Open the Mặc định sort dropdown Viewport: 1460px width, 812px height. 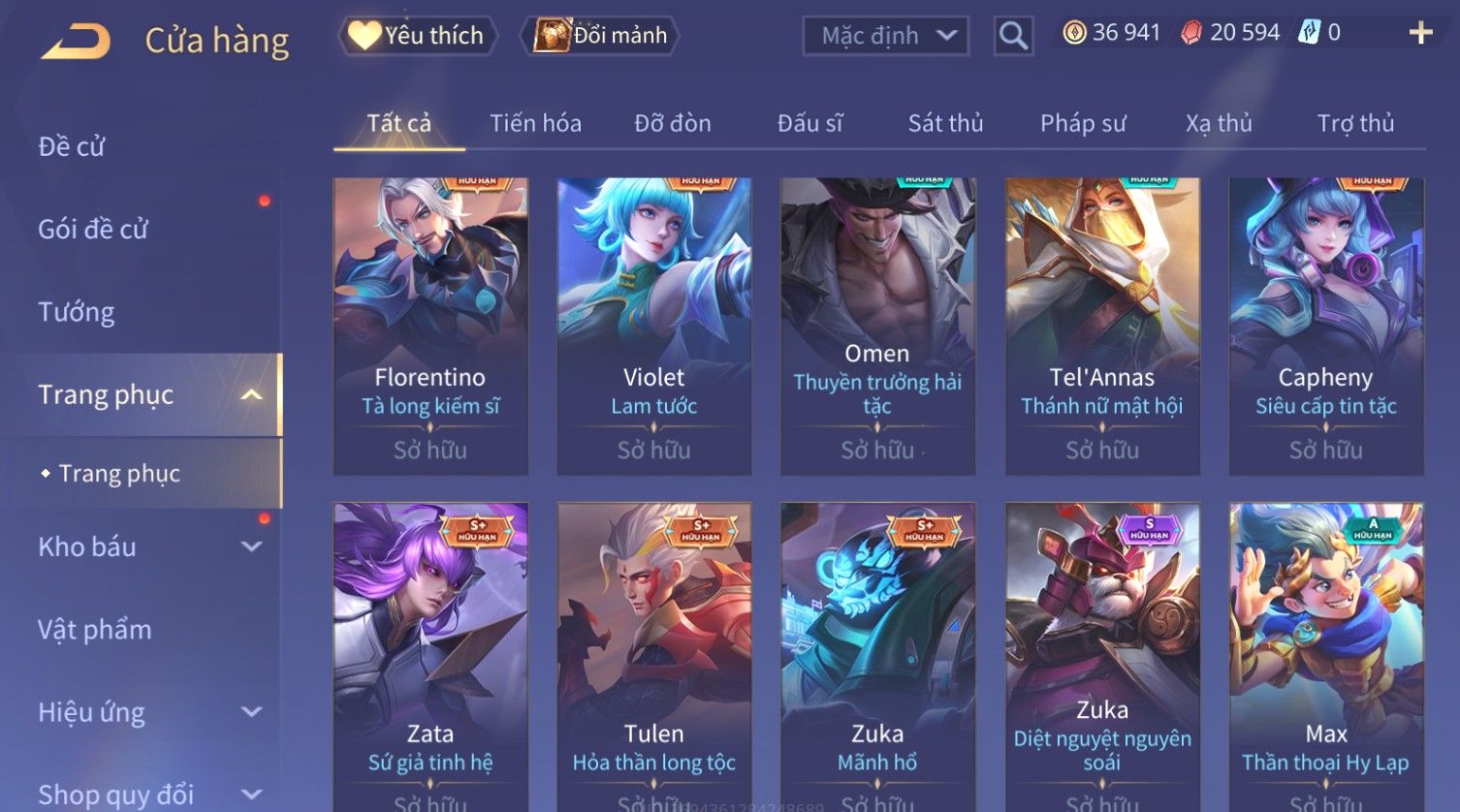click(885, 36)
